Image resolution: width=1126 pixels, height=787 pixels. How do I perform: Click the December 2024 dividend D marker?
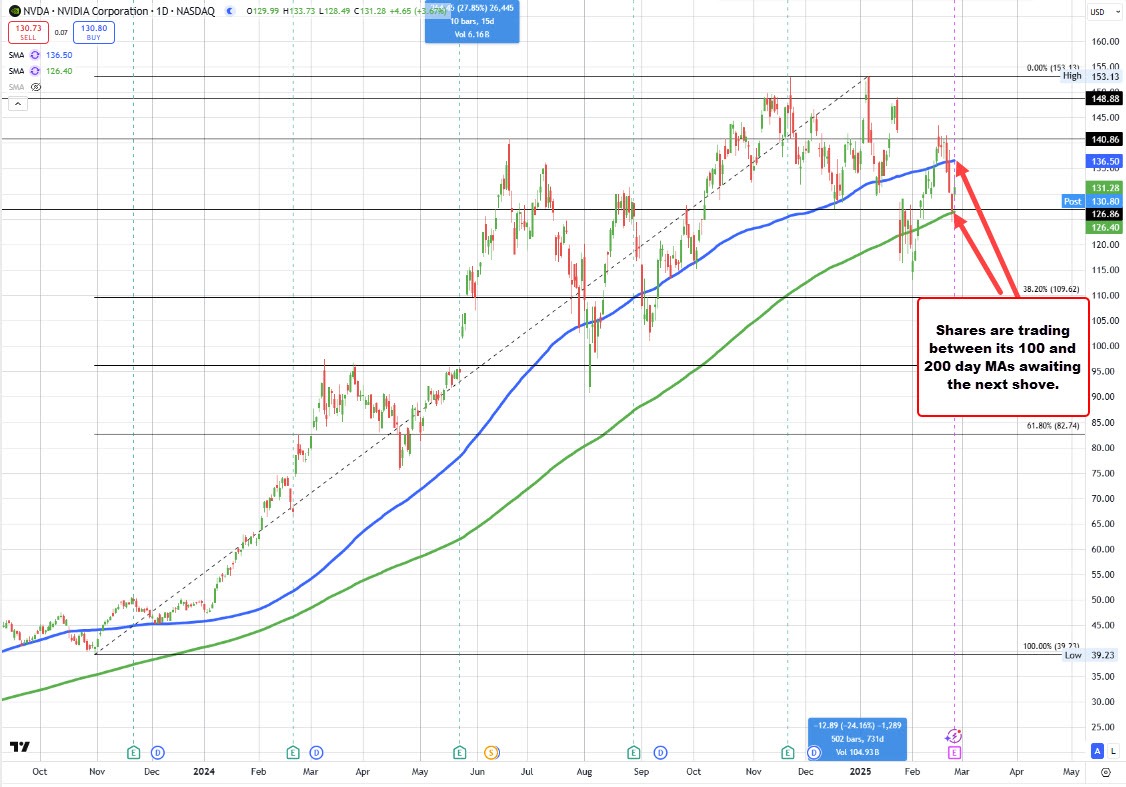(x=814, y=753)
